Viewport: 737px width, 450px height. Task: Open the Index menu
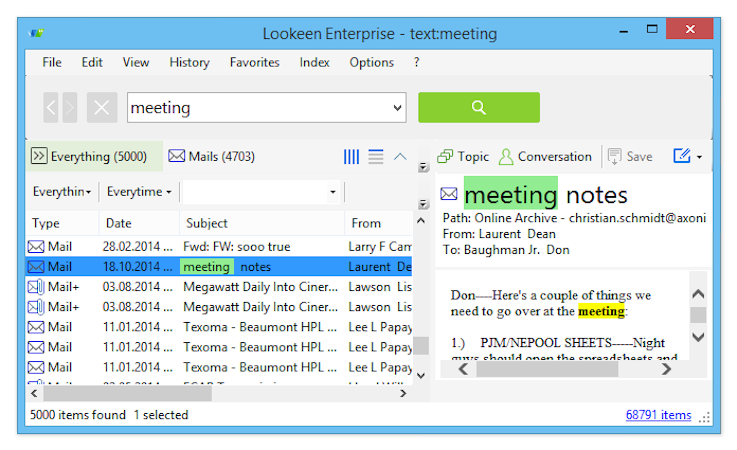coord(314,62)
